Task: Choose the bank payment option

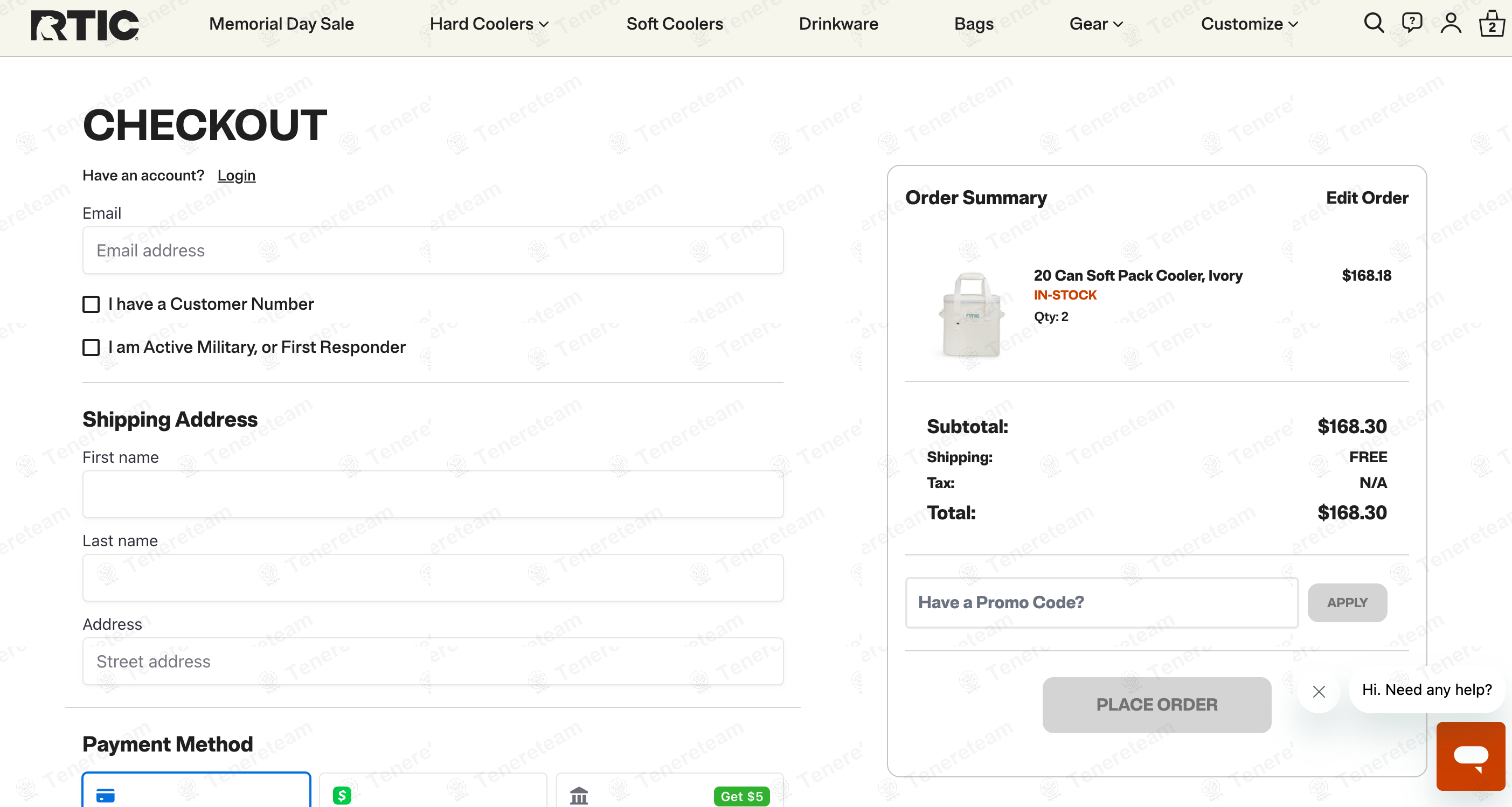Action: [669, 792]
